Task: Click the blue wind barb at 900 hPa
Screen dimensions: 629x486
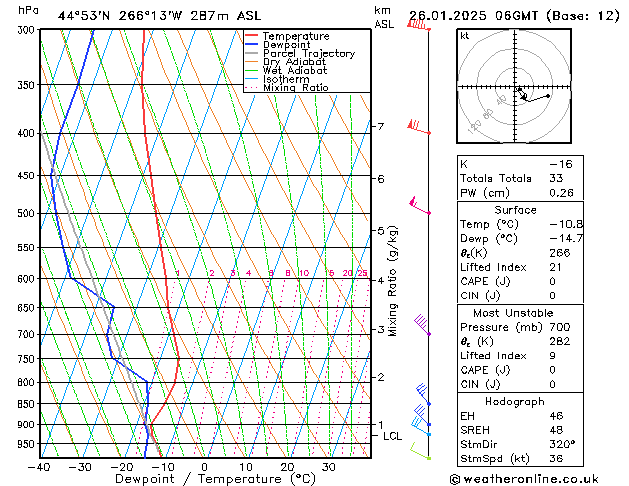Action: pos(421,416)
